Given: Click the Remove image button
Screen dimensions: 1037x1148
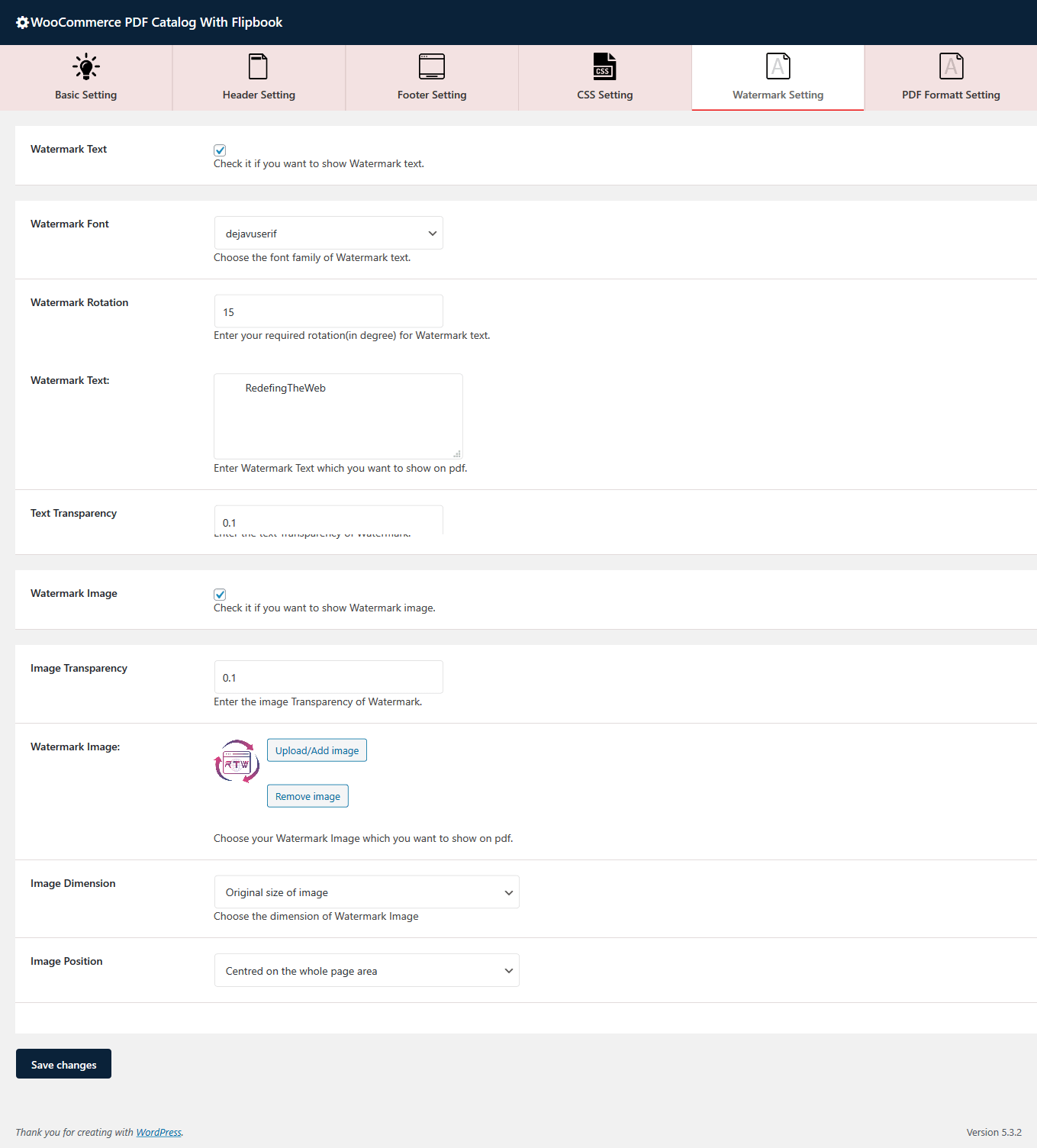Looking at the screenshot, I should 308,796.
